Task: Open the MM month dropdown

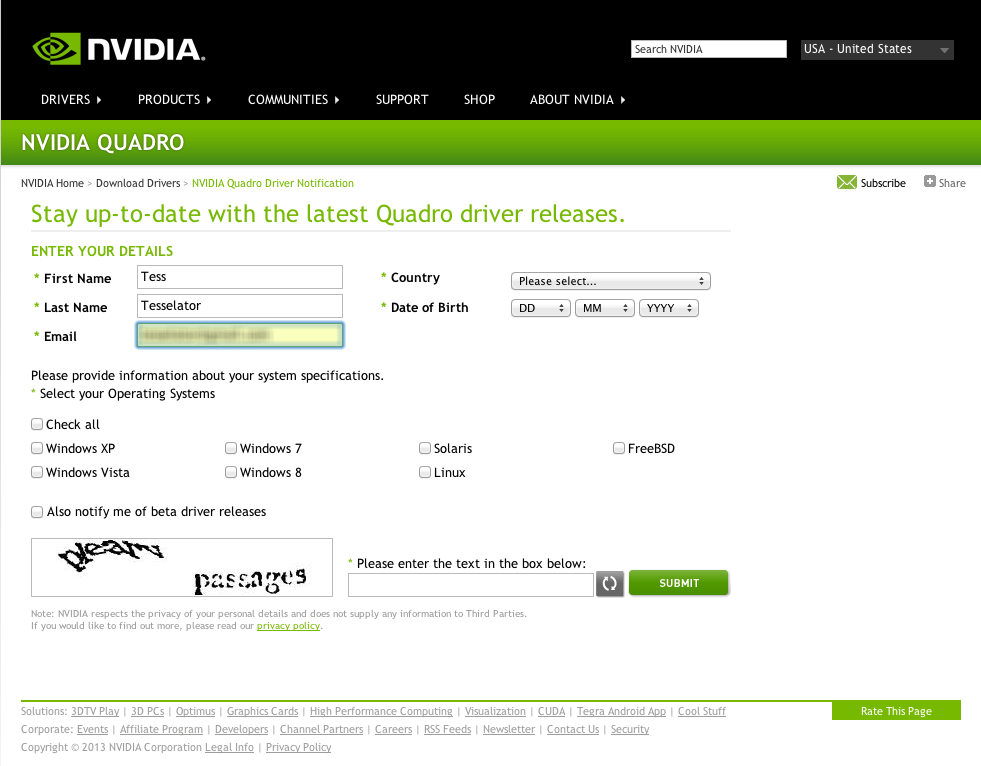Action: pos(604,308)
